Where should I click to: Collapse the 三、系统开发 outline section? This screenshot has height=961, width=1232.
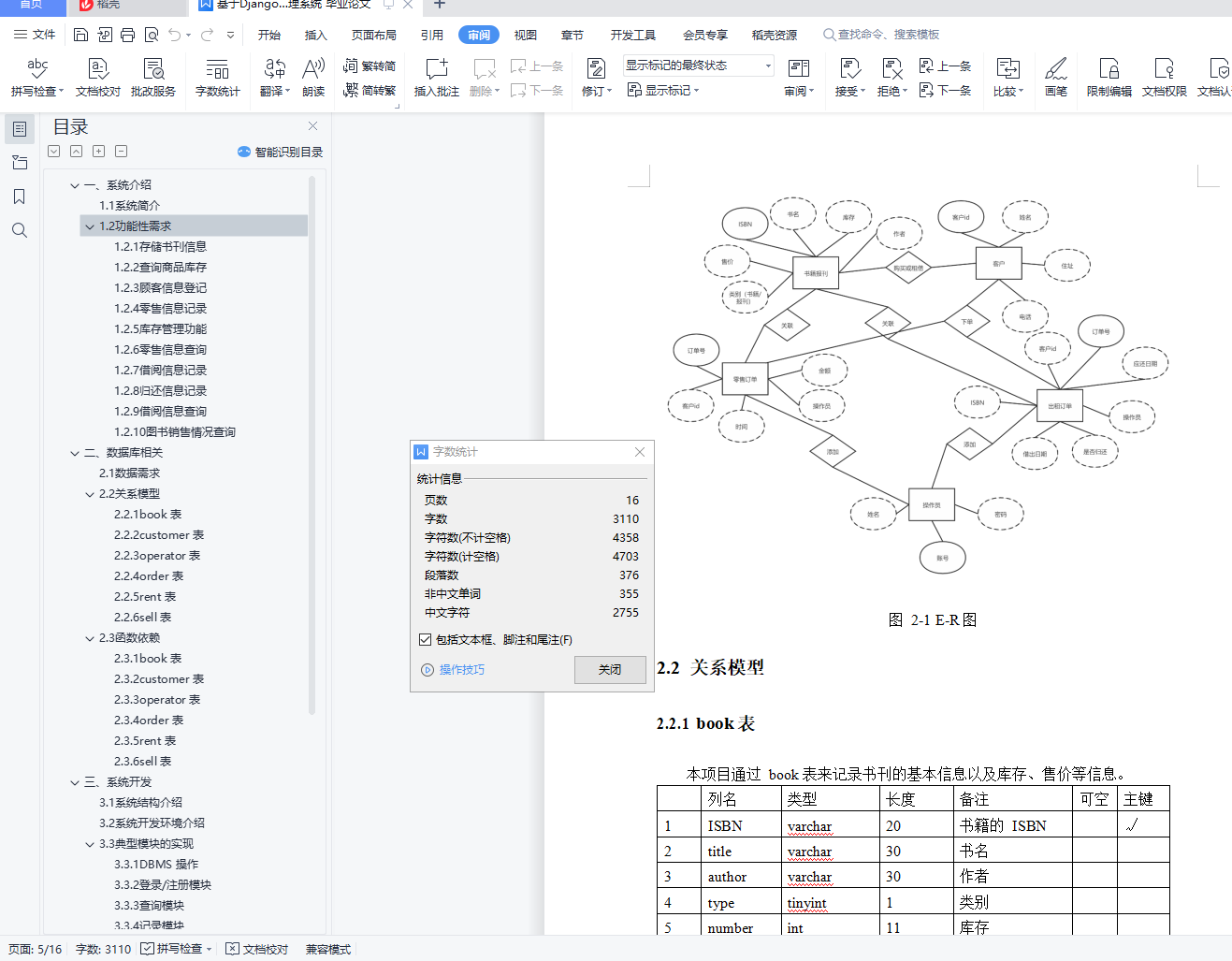coord(75,782)
